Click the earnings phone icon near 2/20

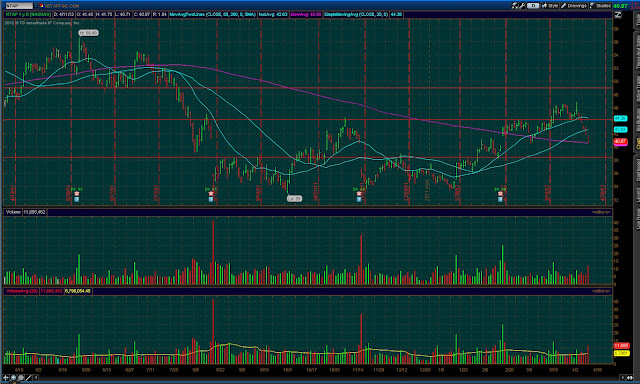[500, 193]
